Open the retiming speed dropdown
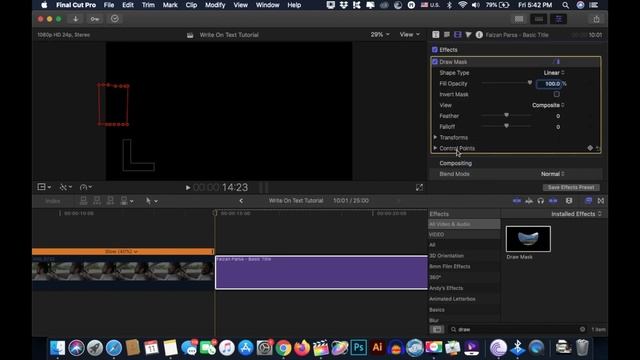The height and width of the screenshot is (360, 640). pos(85,187)
